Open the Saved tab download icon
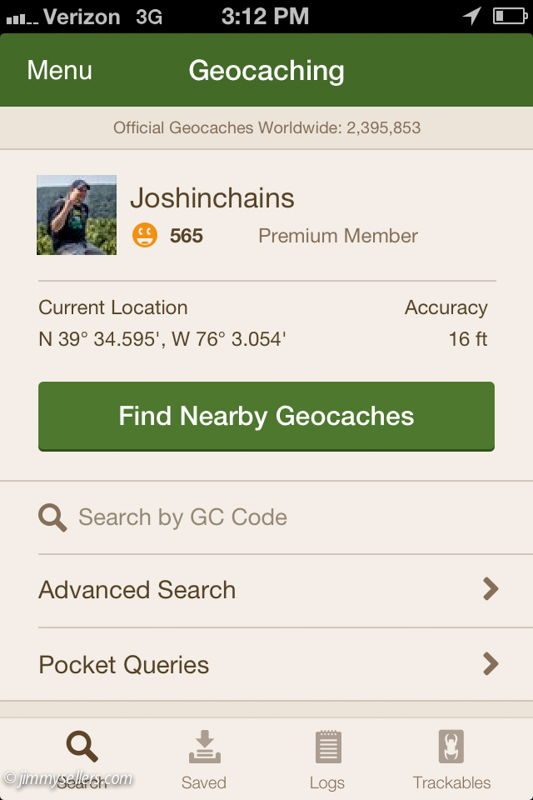 tap(205, 746)
